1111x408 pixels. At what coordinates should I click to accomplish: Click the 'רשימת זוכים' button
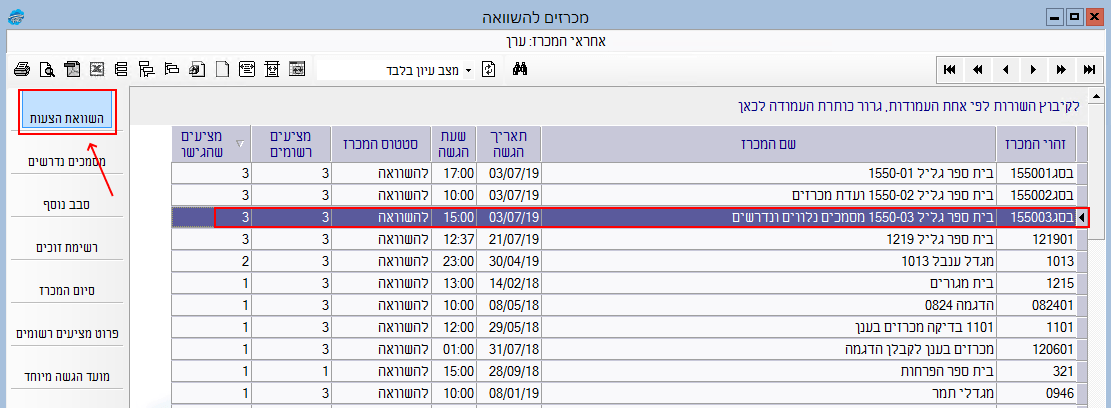(68, 247)
